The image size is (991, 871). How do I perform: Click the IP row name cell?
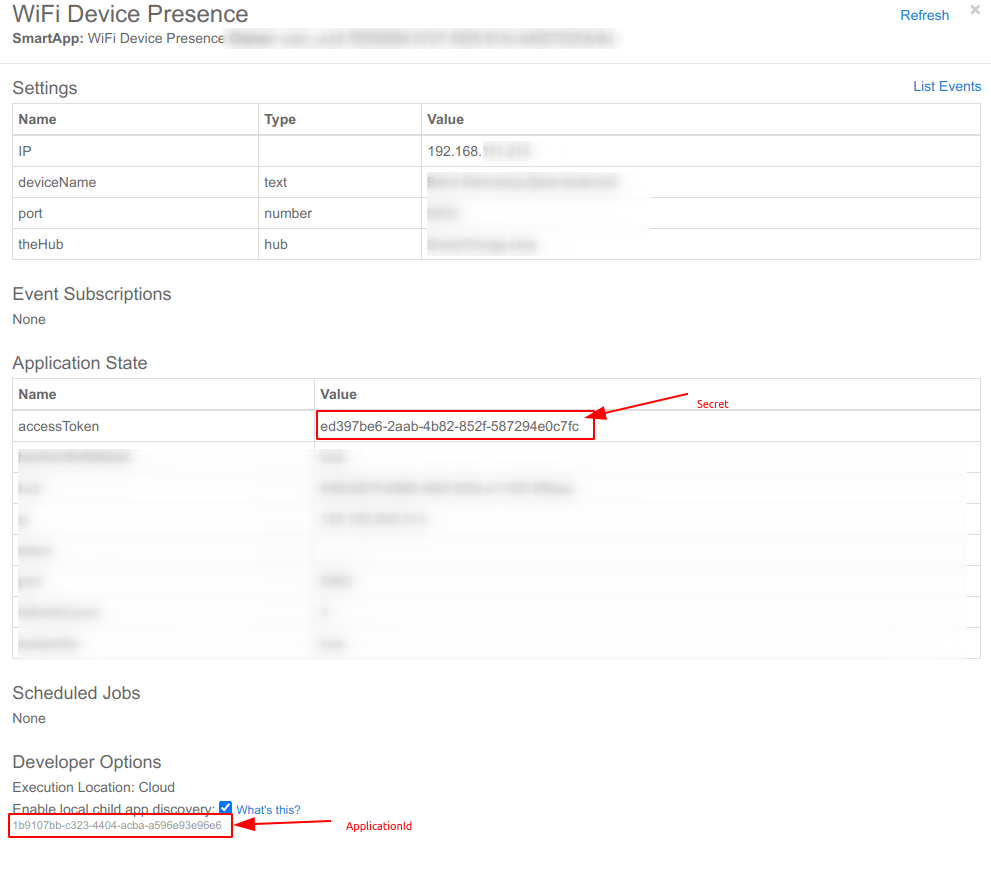[135, 151]
